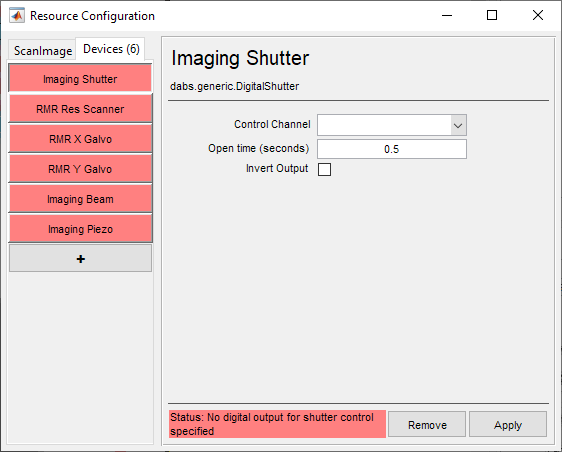
Task: Click the dabs.generic.DigitalShutter class label
Action: click(234, 86)
